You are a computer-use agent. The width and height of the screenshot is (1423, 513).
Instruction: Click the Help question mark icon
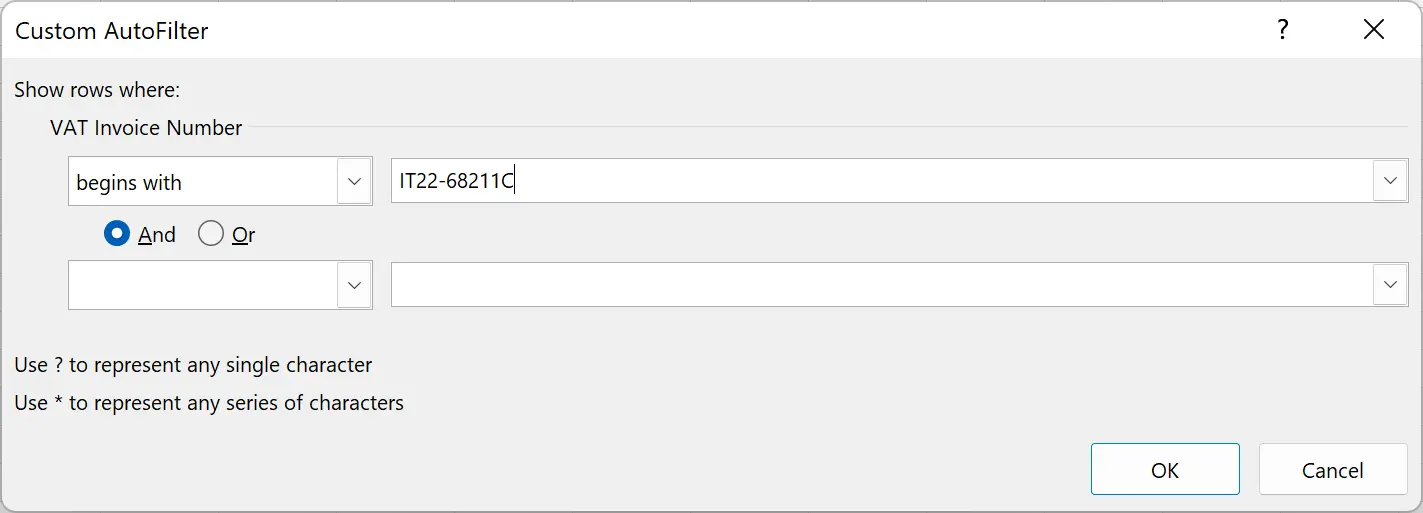coord(1282,30)
